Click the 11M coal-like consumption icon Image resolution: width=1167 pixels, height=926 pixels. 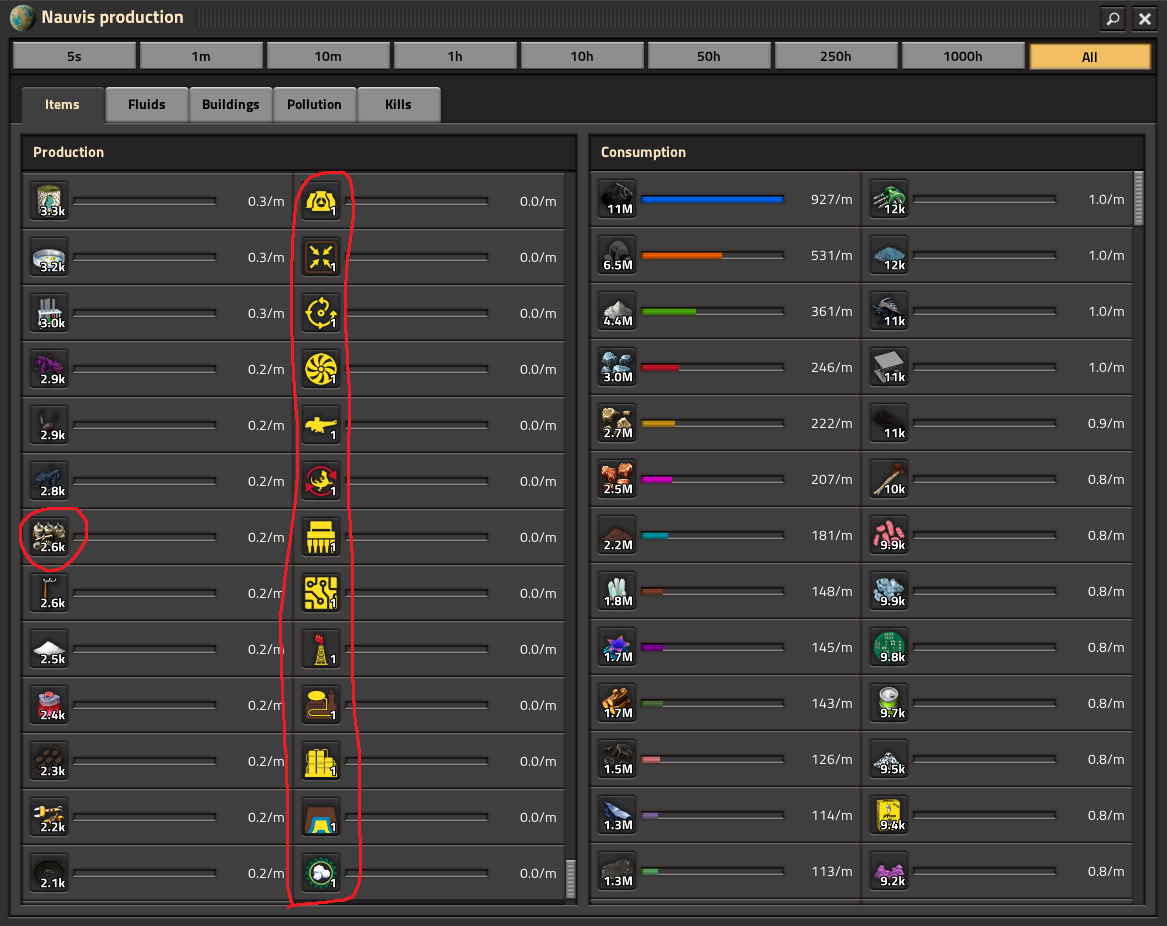(x=618, y=199)
